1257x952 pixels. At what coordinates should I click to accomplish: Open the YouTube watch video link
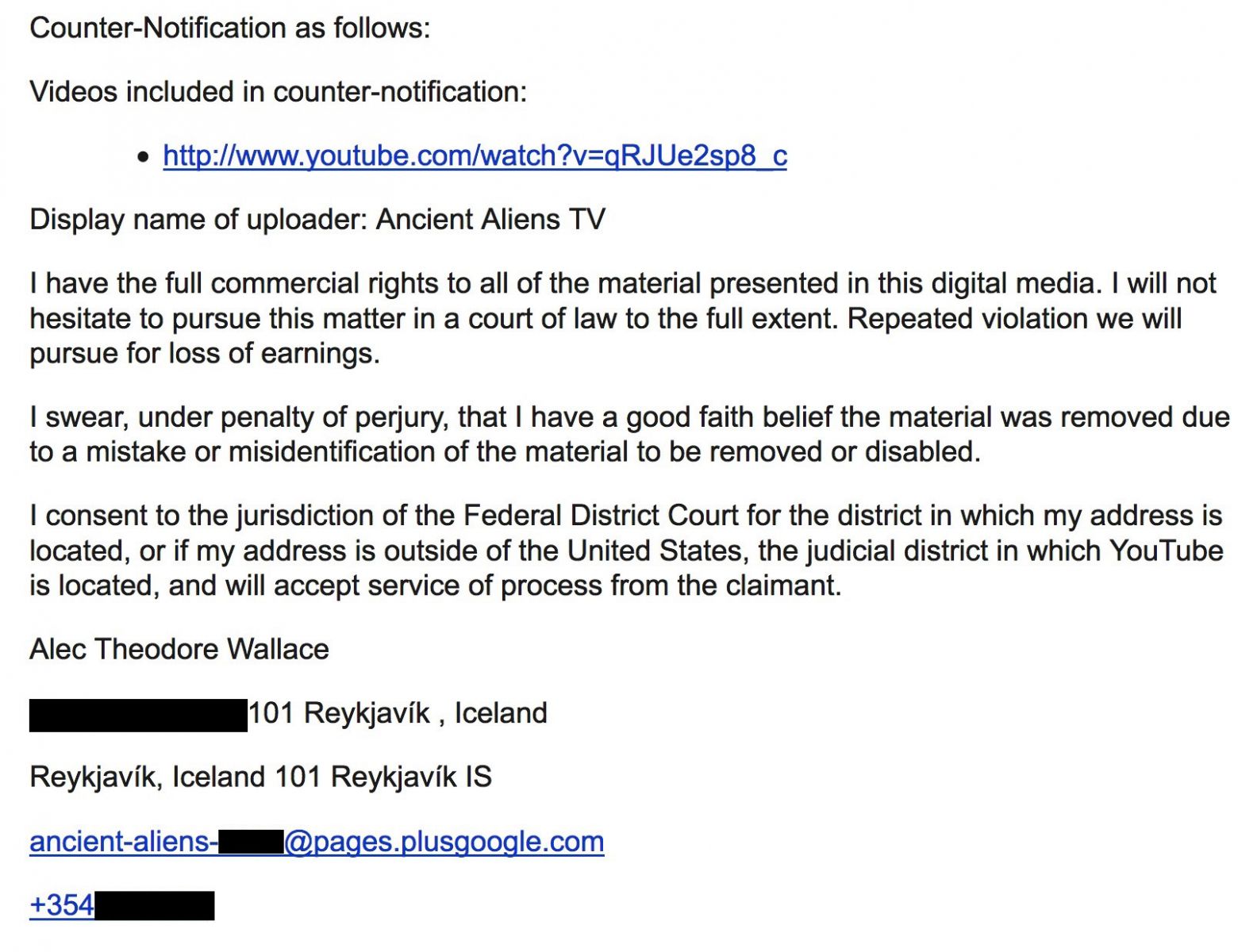coord(475,155)
